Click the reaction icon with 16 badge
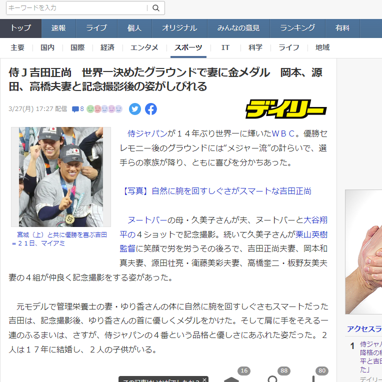 [232, 379]
